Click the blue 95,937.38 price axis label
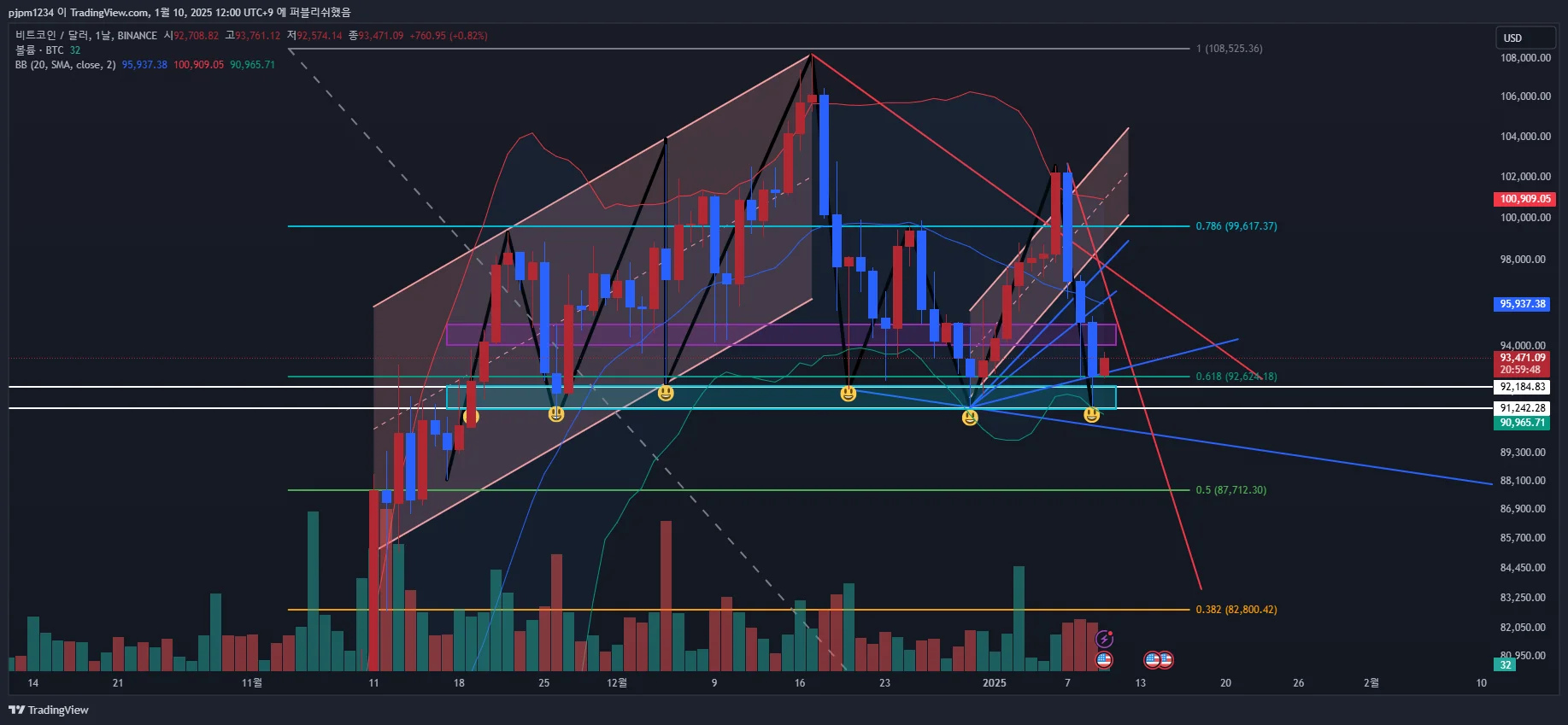This screenshot has height=725, width=1568. [x=1523, y=304]
